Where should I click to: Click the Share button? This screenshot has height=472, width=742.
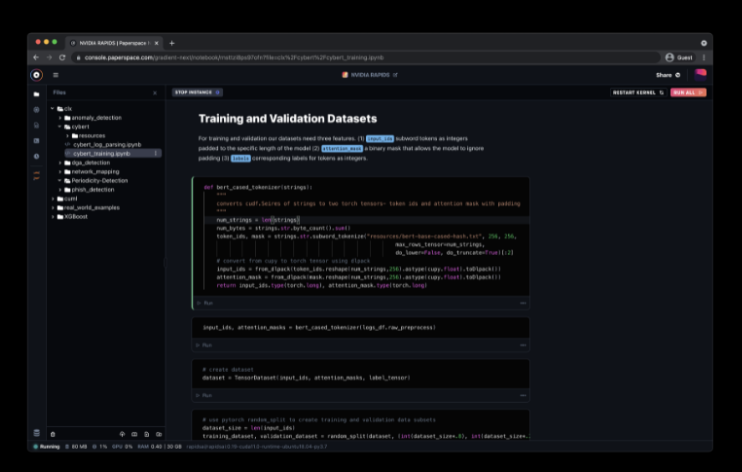pos(668,75)
